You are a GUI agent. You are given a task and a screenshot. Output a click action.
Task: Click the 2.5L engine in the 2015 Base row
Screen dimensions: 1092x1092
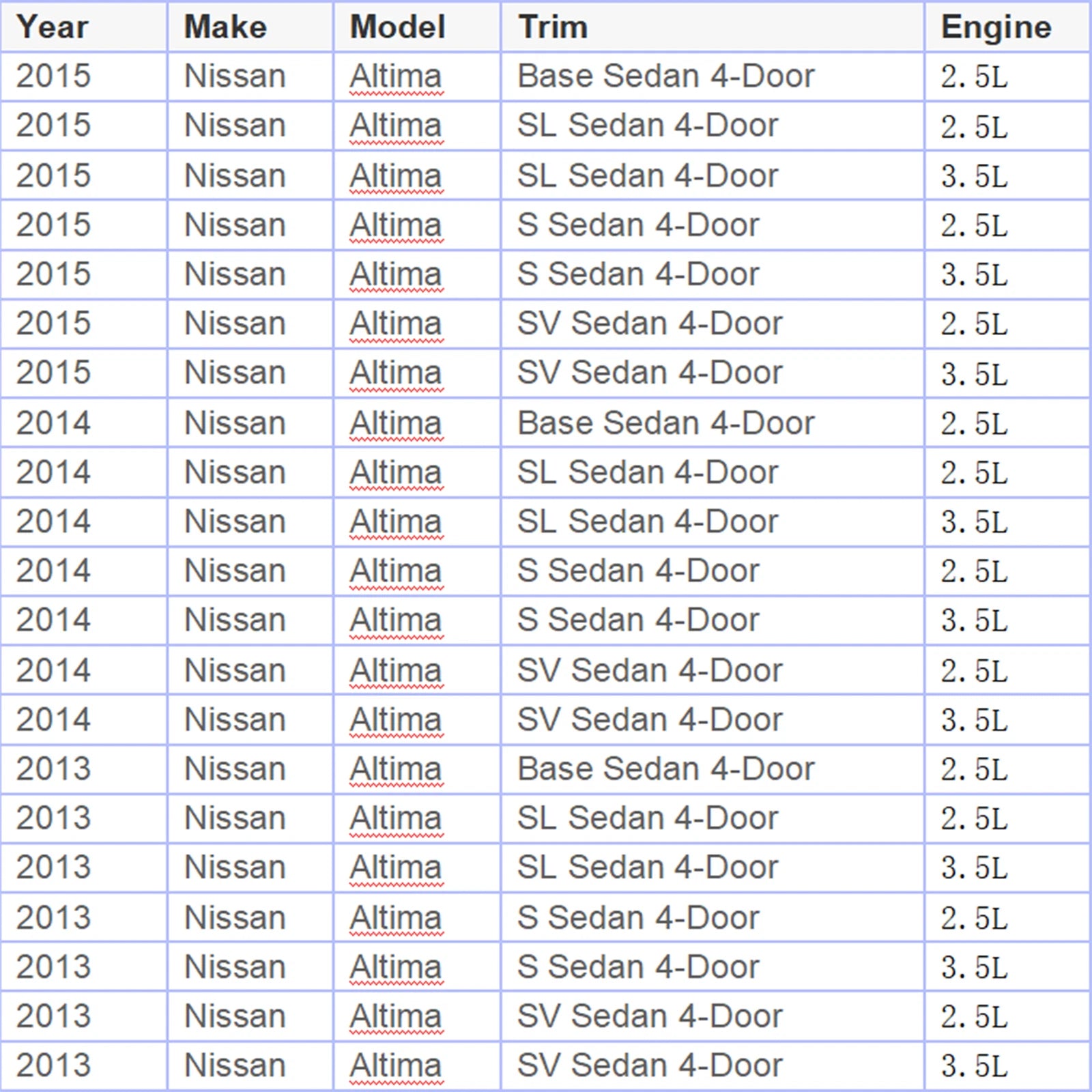pos(974,77)
